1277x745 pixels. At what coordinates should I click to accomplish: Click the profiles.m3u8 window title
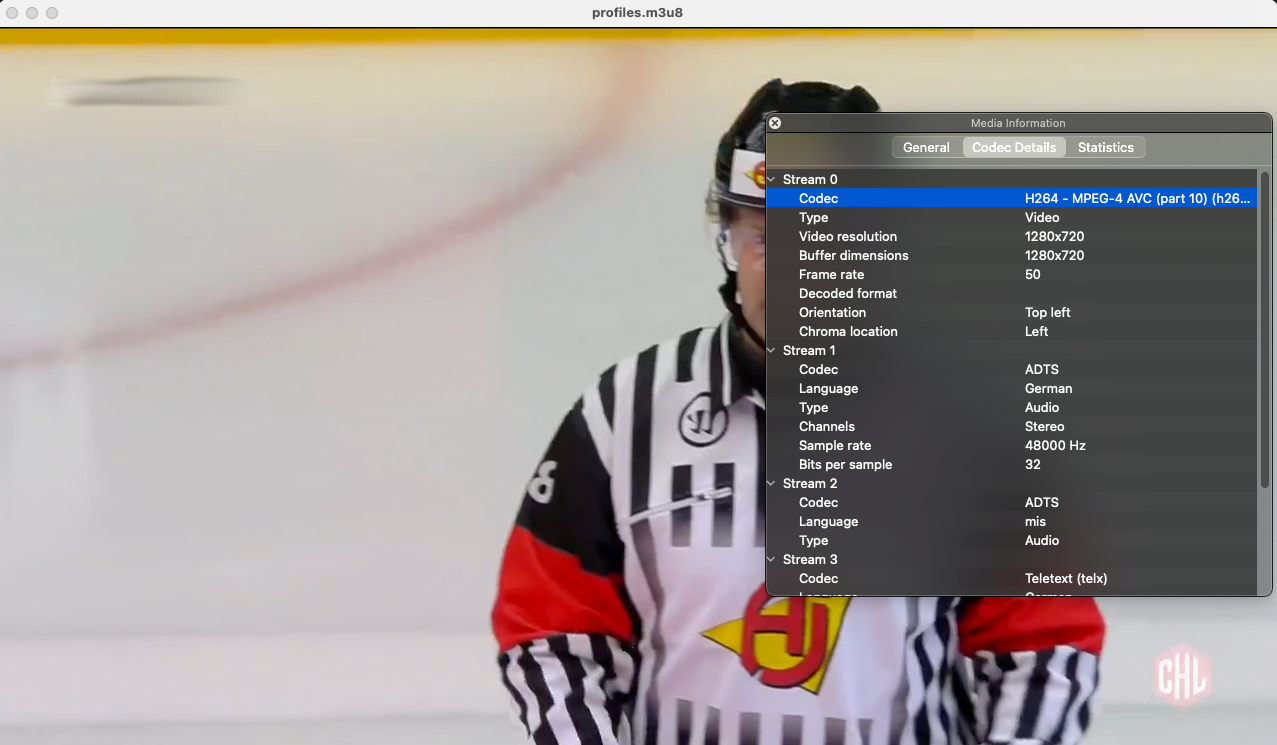pyautogui.click(x=638, y=13)
